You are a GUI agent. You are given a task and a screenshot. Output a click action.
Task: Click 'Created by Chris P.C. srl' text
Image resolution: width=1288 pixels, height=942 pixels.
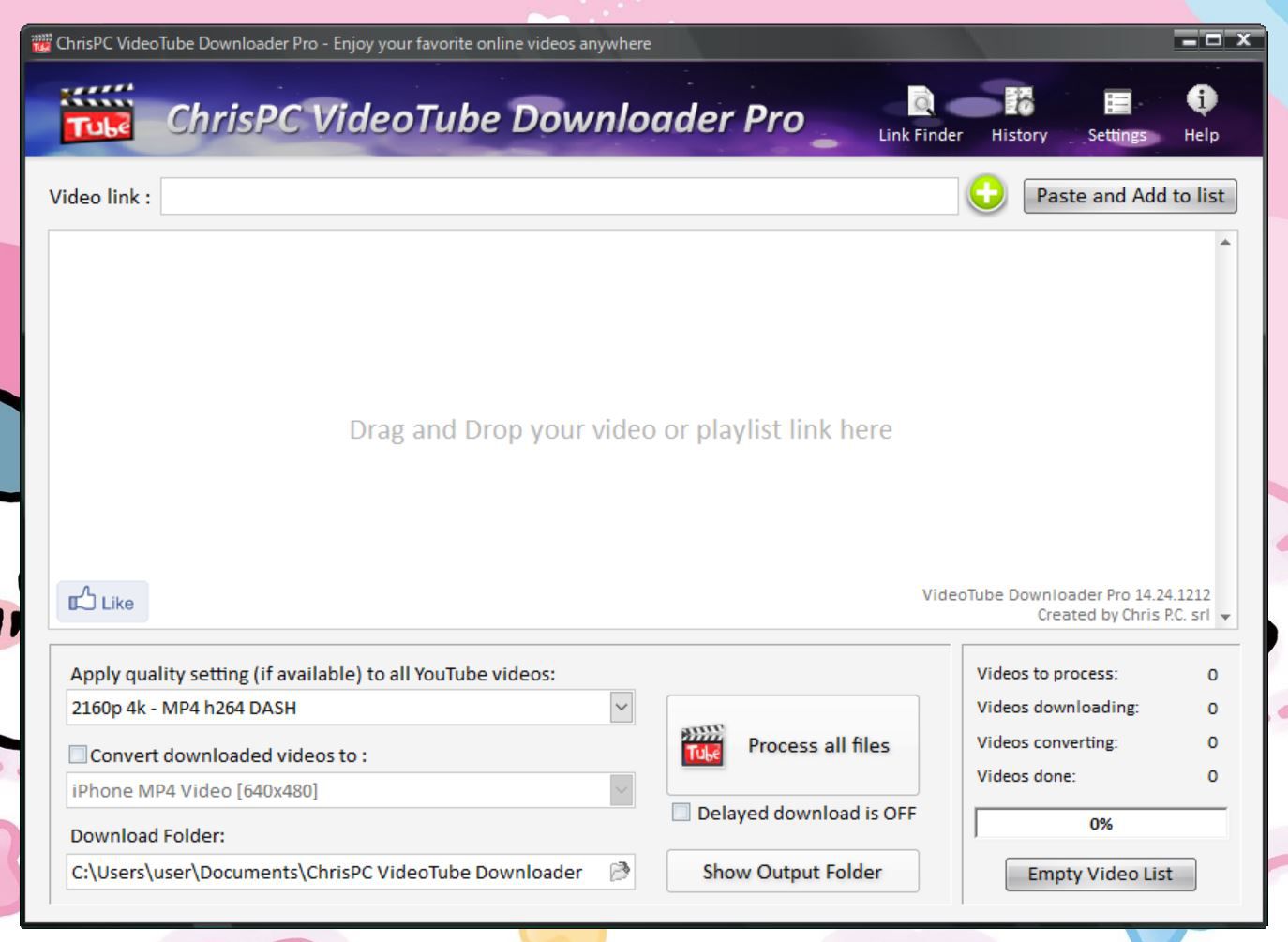pos(1123,615)
